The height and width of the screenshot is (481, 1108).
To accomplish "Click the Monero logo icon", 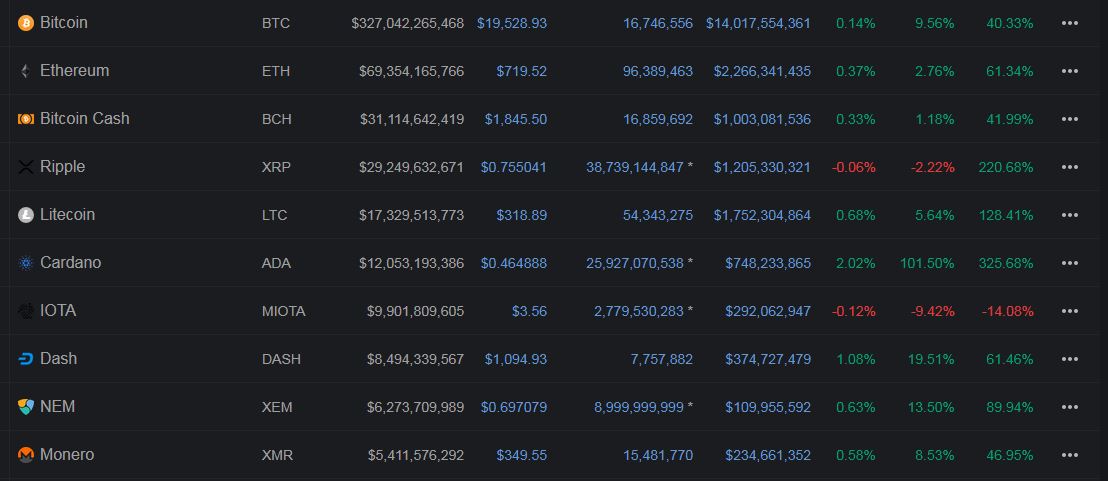I will (25, 456).
